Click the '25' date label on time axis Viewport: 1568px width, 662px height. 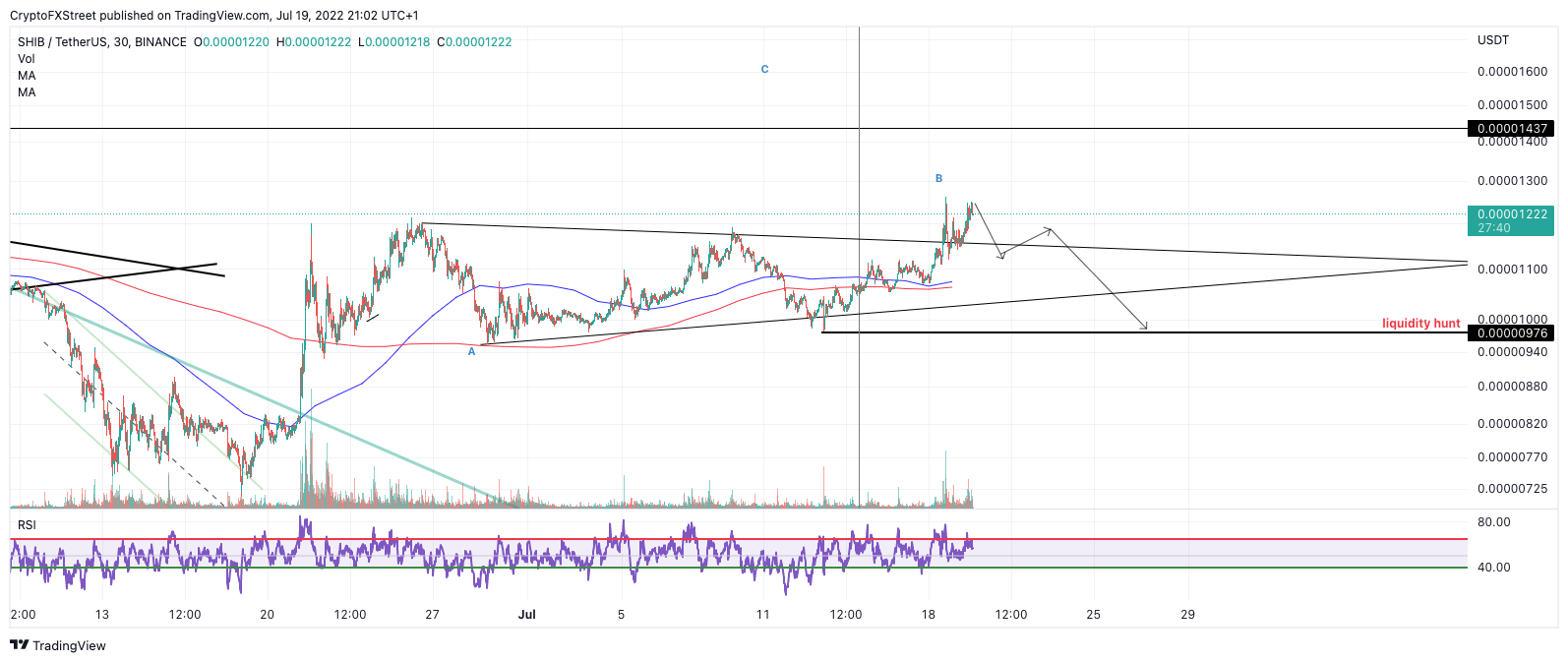1094,614
